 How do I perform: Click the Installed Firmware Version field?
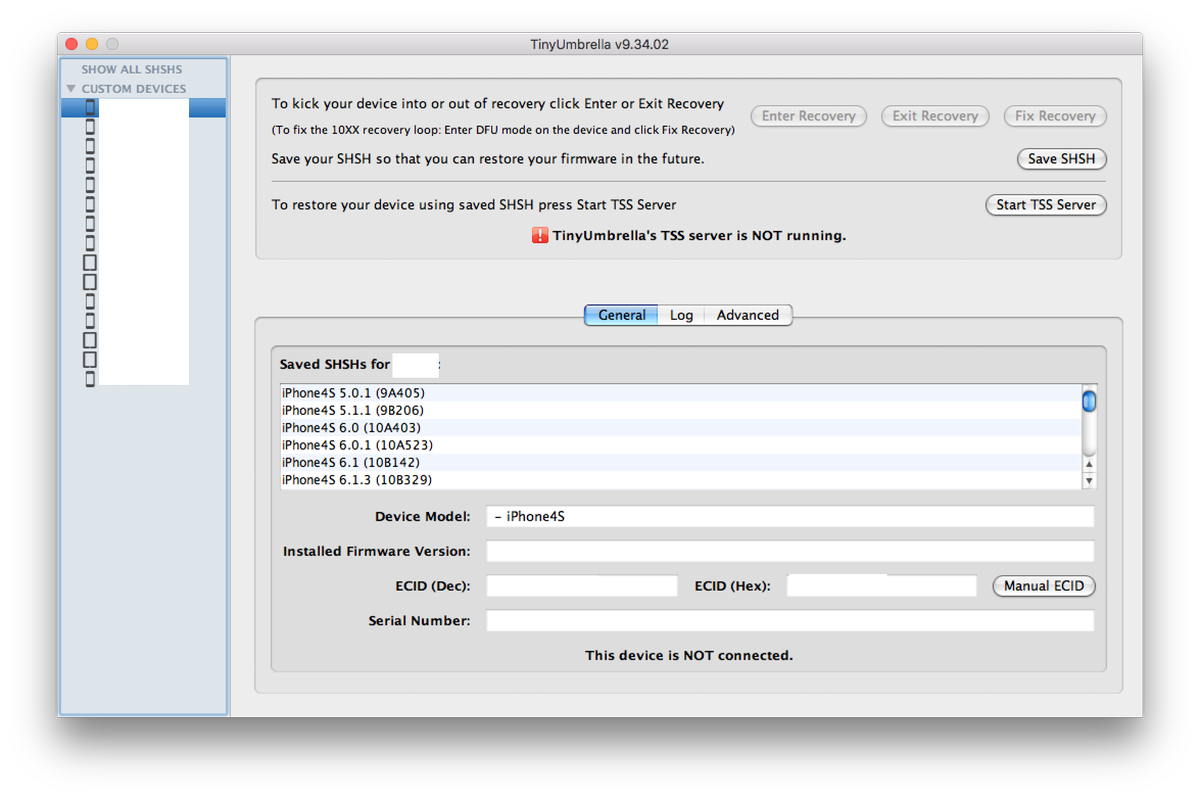[790, 551]
